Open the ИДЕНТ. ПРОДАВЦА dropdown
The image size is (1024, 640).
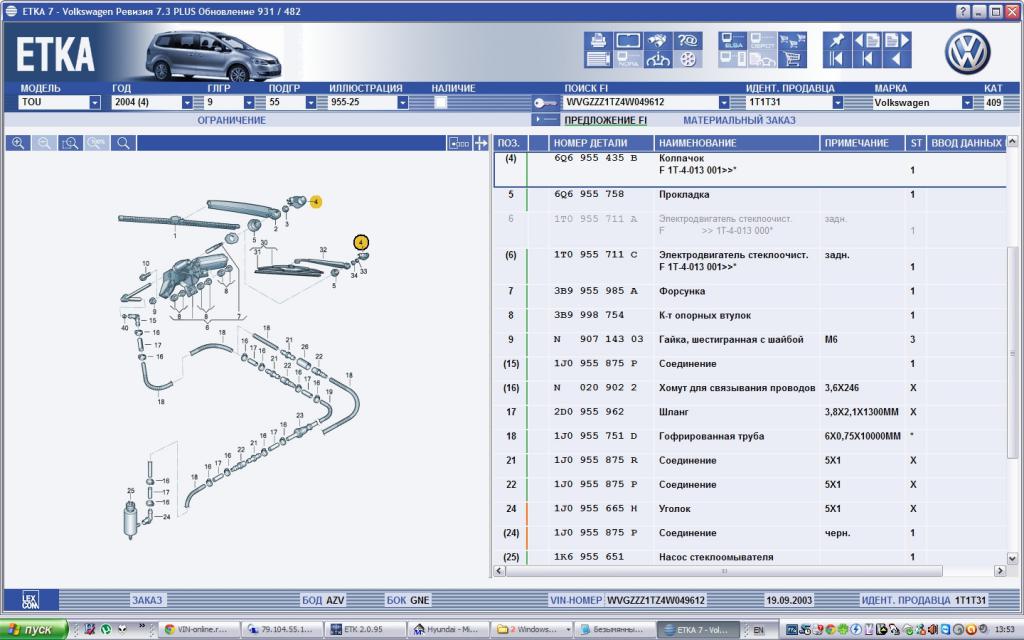837,103
